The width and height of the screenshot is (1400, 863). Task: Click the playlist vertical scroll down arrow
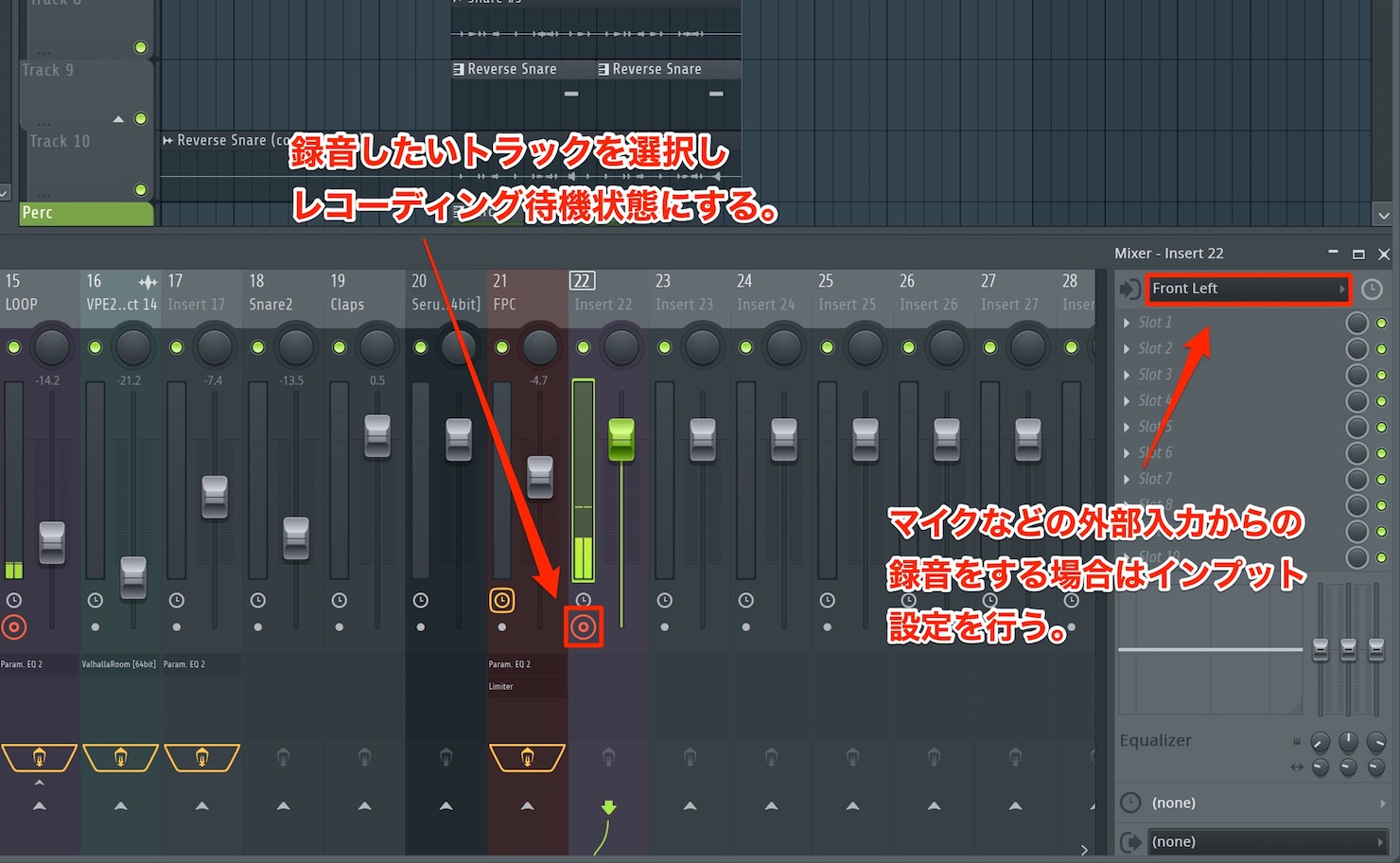[1384, 216]
